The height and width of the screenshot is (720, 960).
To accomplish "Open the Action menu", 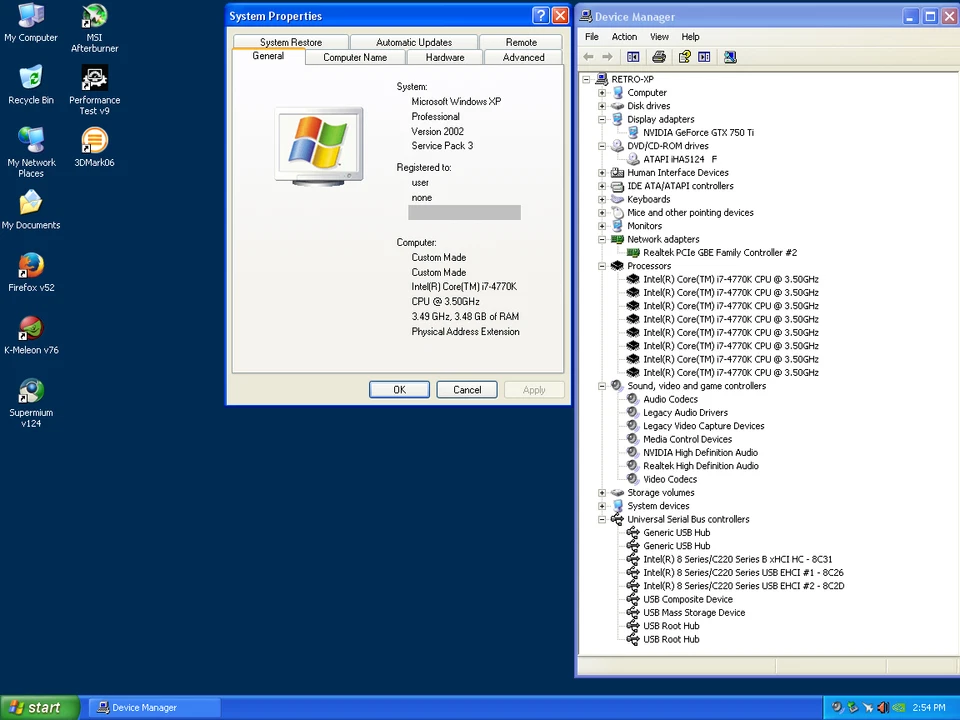I will click(623, 36).
